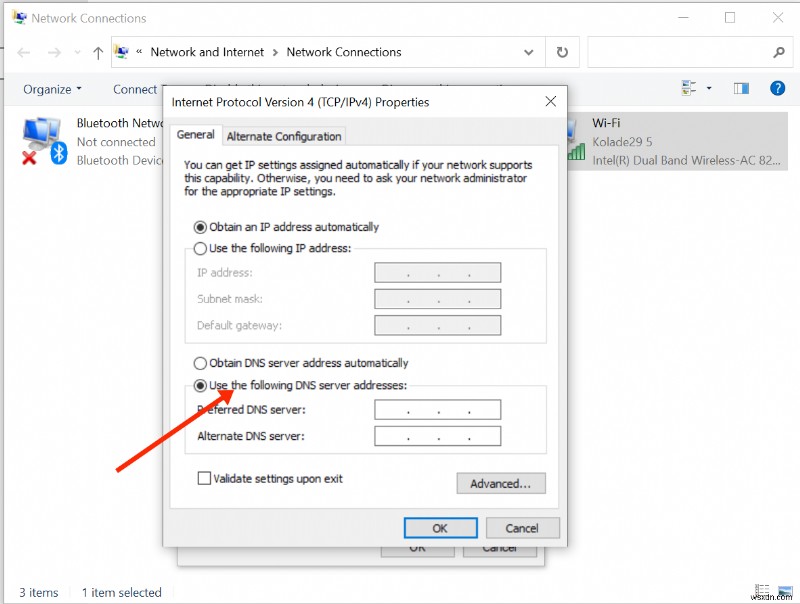The width and height of the screenshot is (800, 604).
Task: Select Obtain DNS server address automatically
Action: [200, 363]
